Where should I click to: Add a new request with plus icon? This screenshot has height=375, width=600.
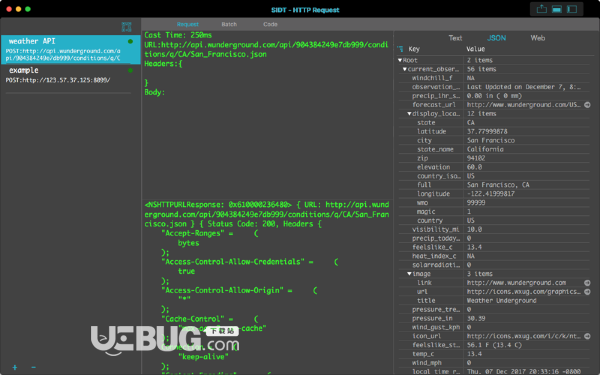pyautogui.click(x=15, y=367)
